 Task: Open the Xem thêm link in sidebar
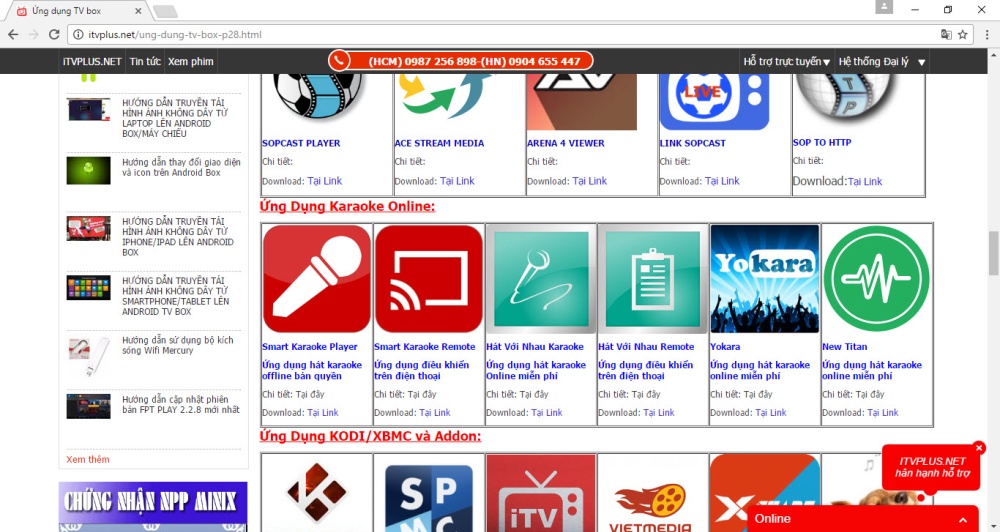[88, 459]
